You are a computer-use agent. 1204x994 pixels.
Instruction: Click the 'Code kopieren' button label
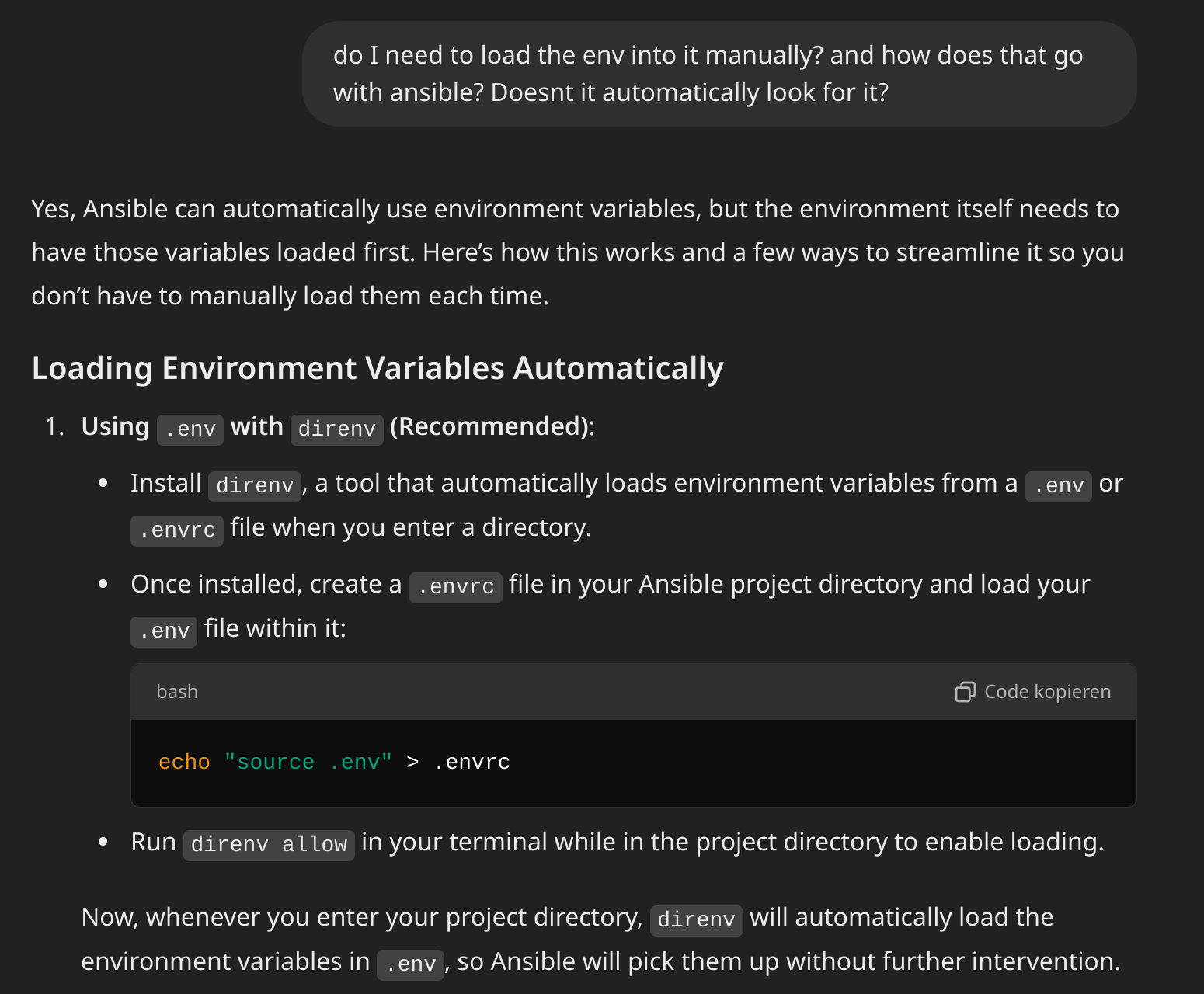tap(1047, 692)
